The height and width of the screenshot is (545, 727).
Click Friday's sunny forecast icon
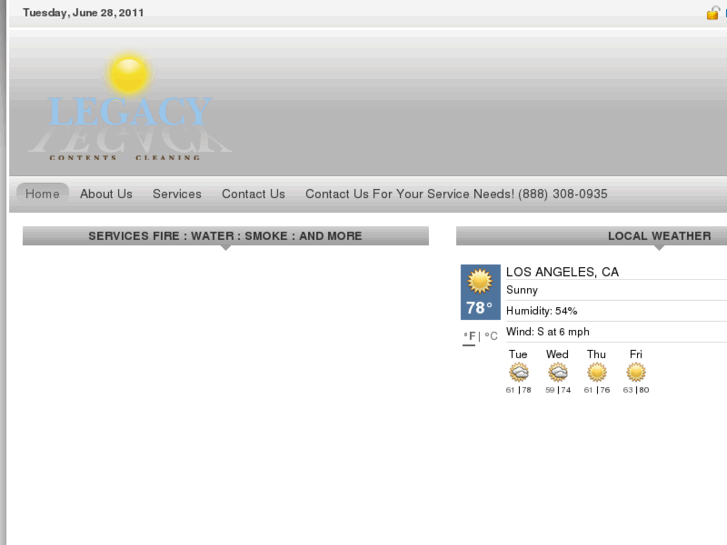(636, 372)
